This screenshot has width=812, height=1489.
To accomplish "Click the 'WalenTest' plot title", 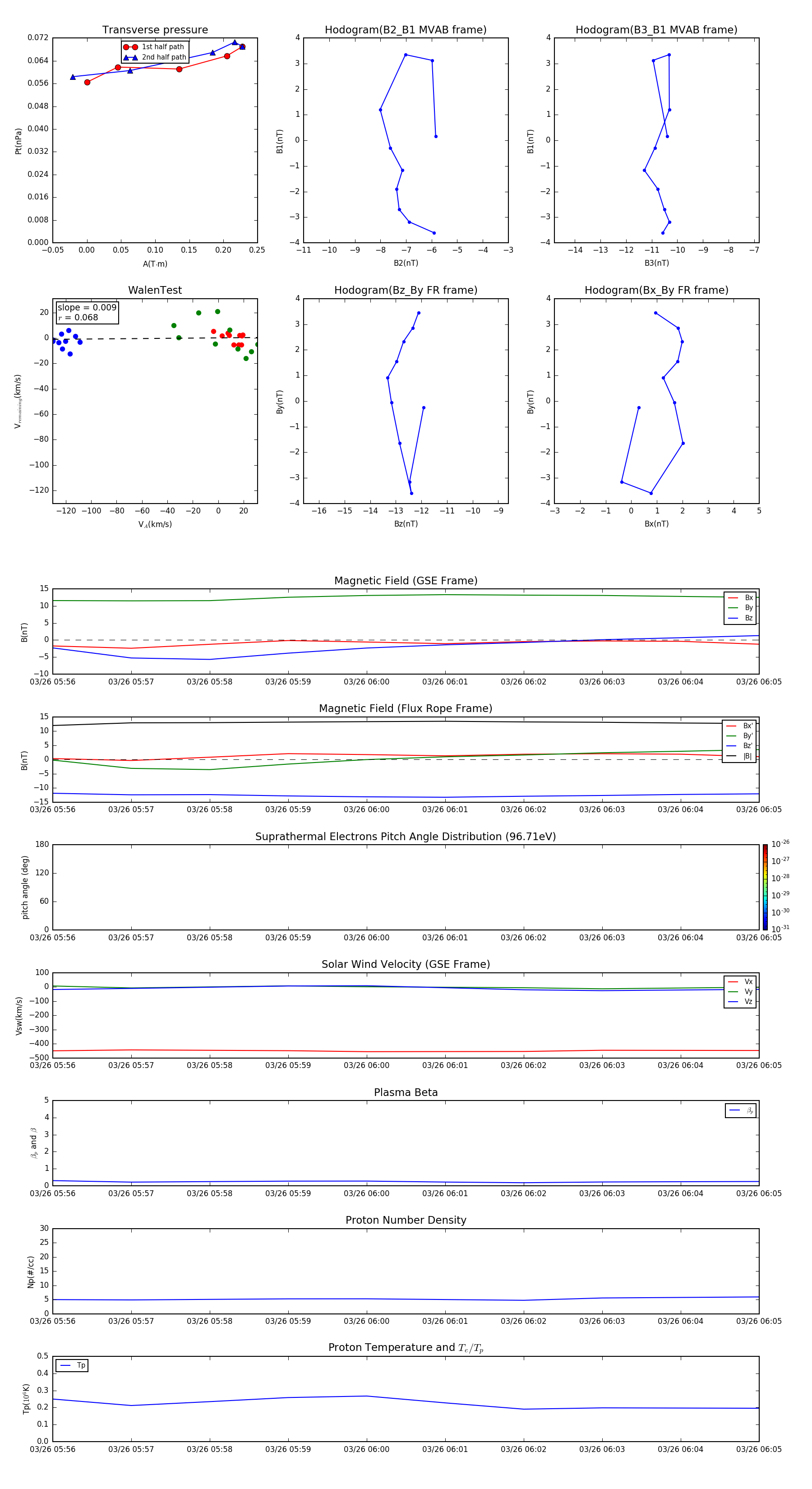I will pos(155,290).
